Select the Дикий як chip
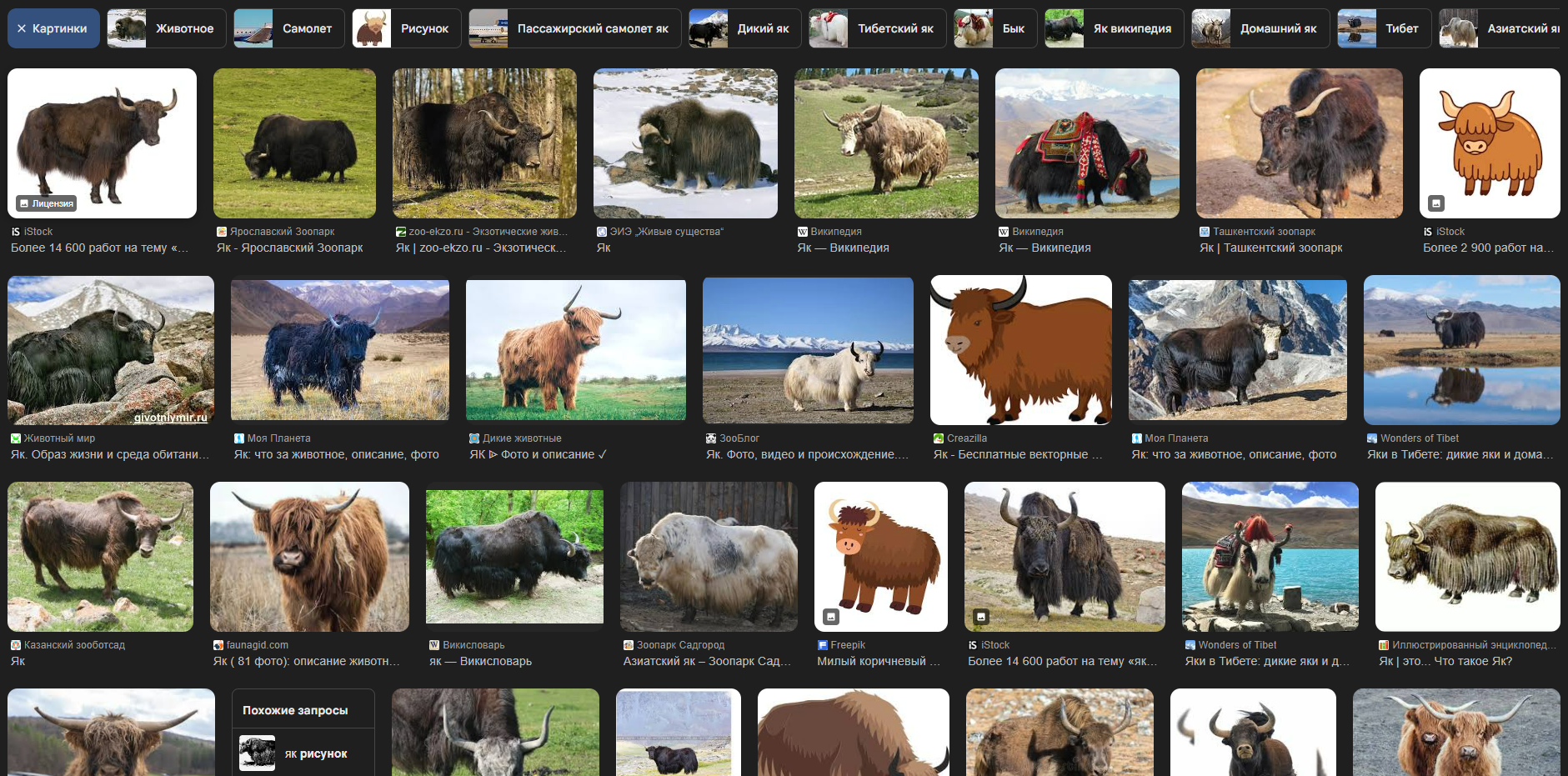The height and width of the screenshot is (776, 1568). click(744, 28)
